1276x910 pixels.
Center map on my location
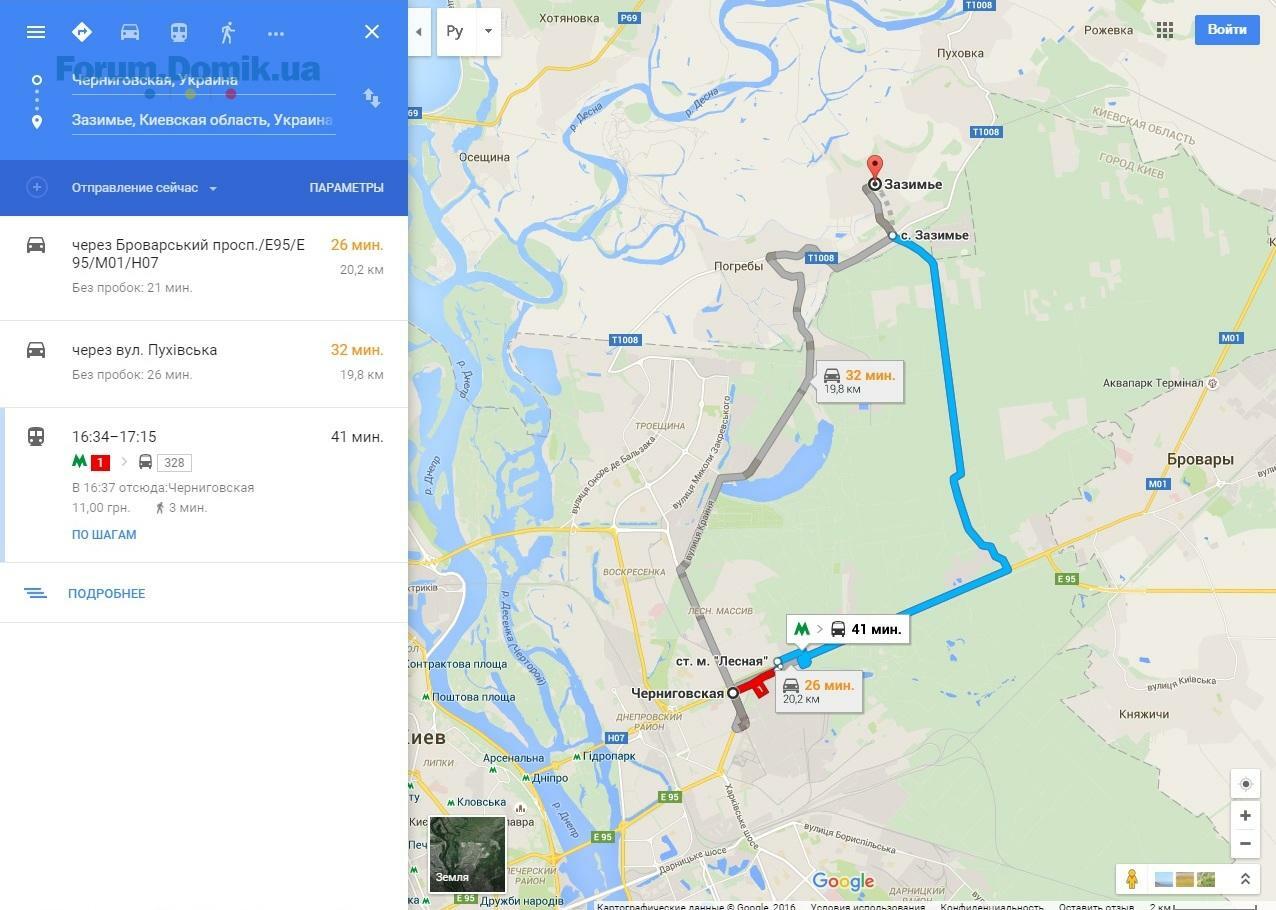(x=1245, y=784)
